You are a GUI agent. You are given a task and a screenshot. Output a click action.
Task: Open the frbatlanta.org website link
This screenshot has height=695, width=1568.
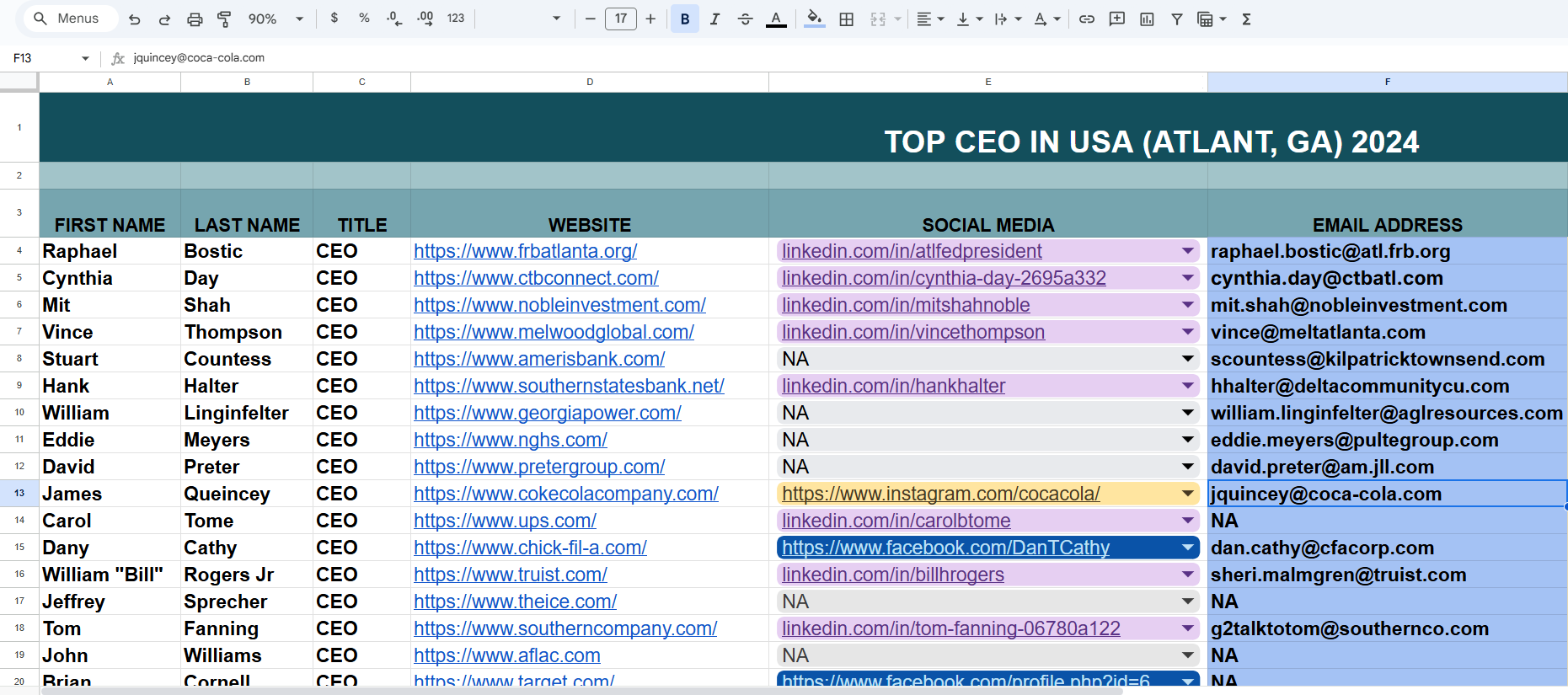coord(525,251)
